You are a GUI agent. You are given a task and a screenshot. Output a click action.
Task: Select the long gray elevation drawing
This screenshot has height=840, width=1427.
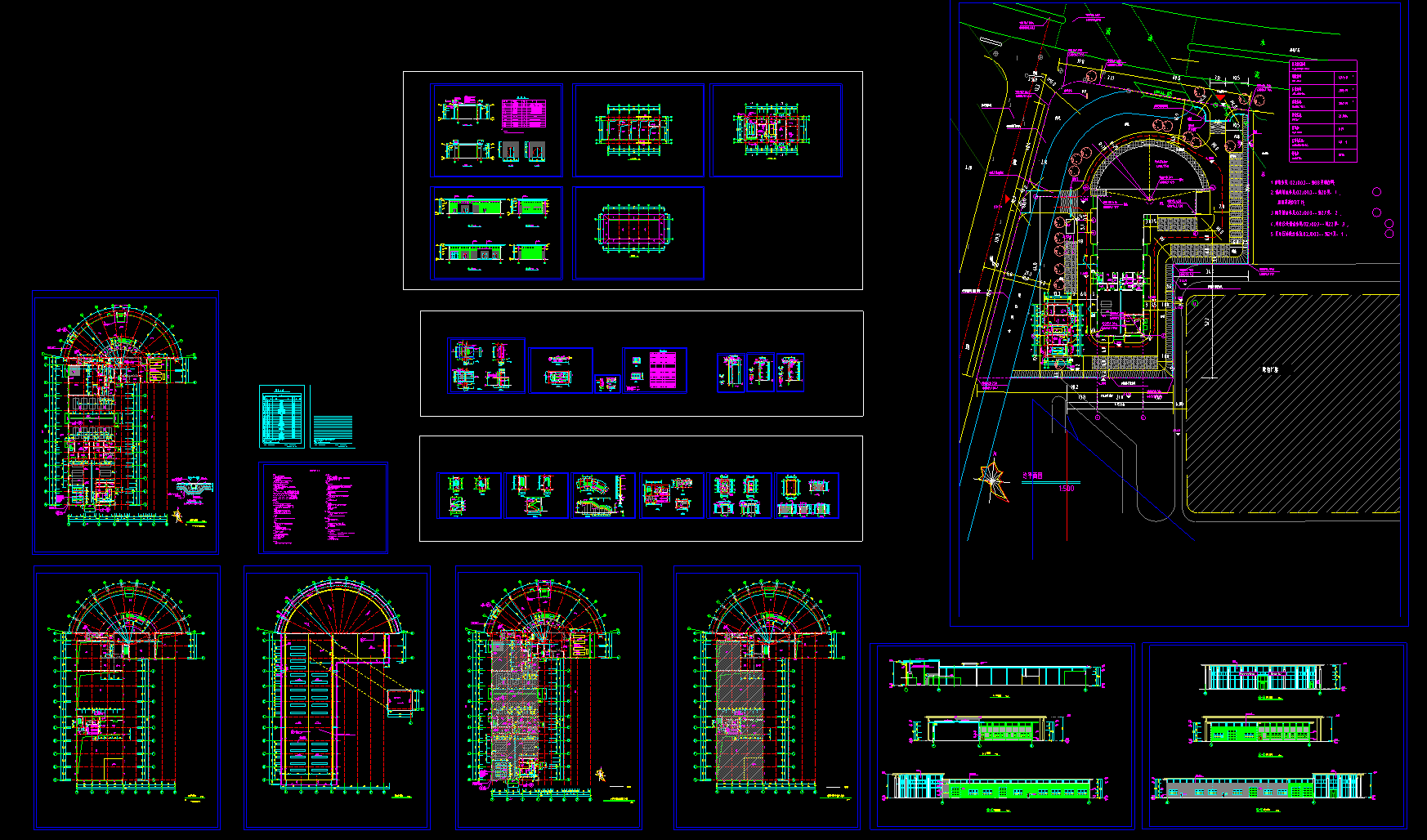point(1263,787)
